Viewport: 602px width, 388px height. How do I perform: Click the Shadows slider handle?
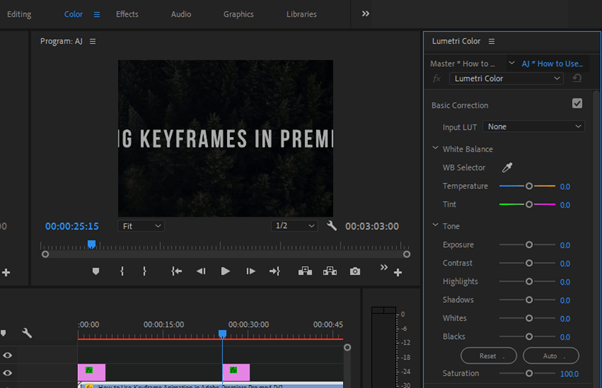(x=529, y=300)
